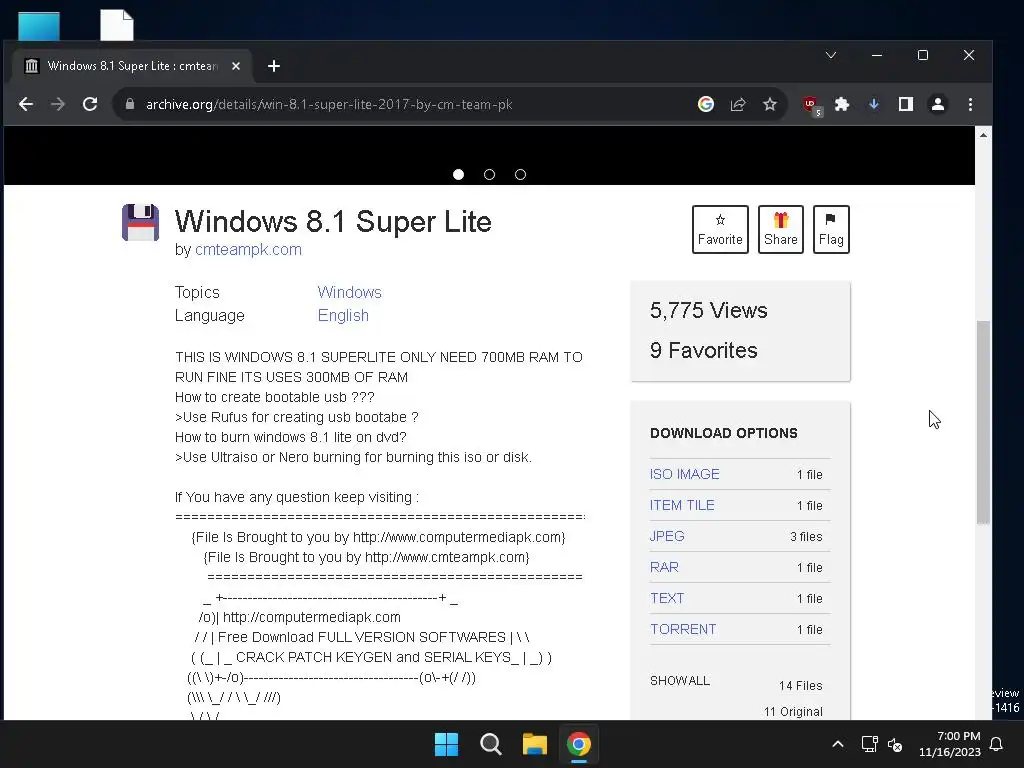This screenshot has height=768, width=1024.
Task: Open the JPEG download option
Action: [x=667, y=536]
